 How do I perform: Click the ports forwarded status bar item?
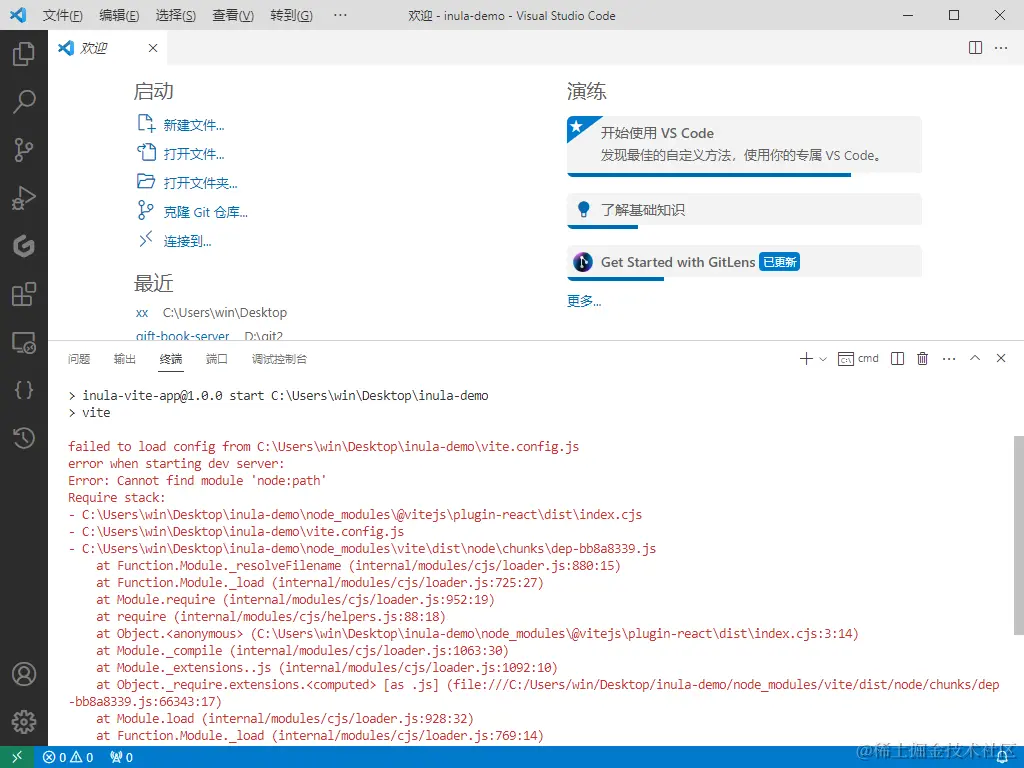[121, 757]
